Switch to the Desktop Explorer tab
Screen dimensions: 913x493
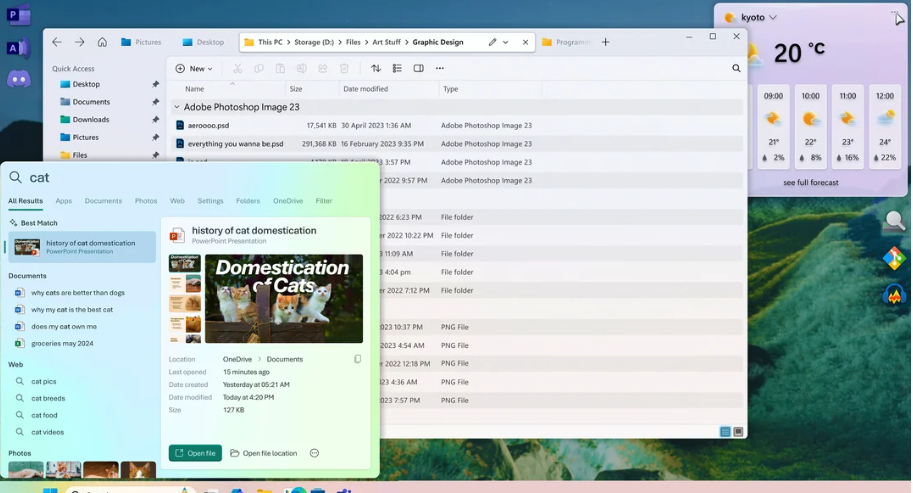click(203, 42)
